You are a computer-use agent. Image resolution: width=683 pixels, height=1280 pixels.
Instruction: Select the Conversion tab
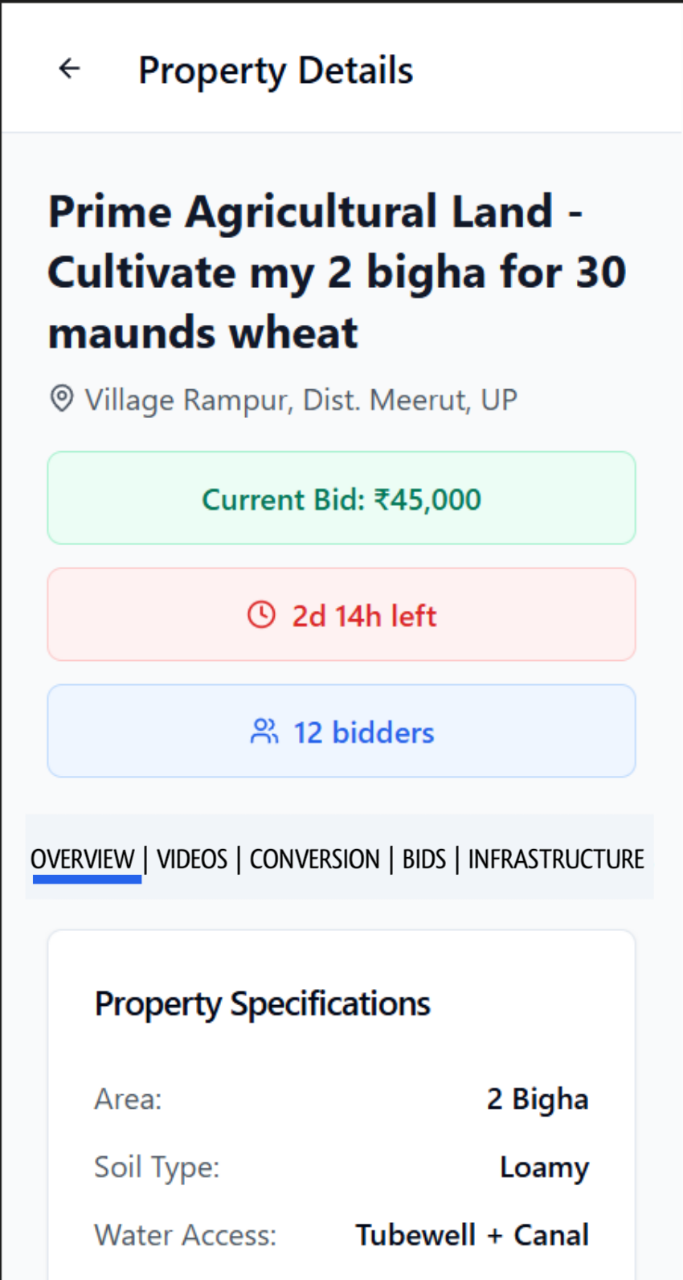315,859
